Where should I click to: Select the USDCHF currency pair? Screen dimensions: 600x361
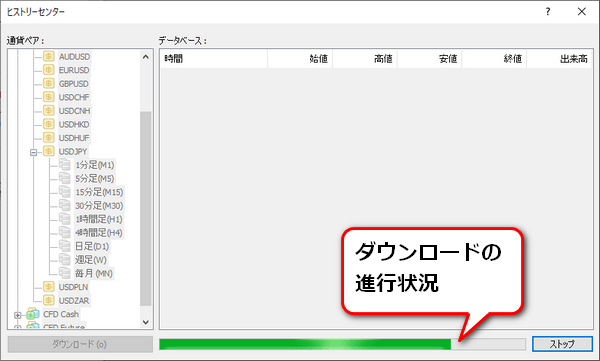(x=74, y=97)
